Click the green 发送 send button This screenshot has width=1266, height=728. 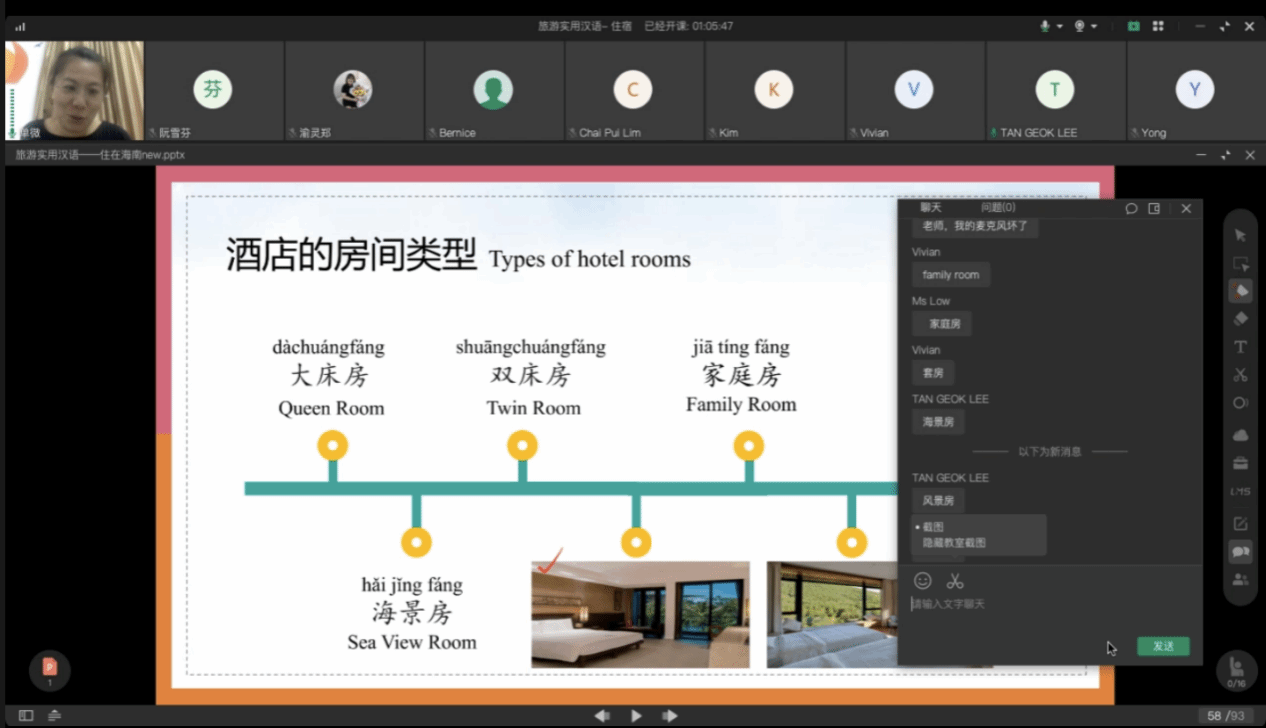coord(1163,646)
